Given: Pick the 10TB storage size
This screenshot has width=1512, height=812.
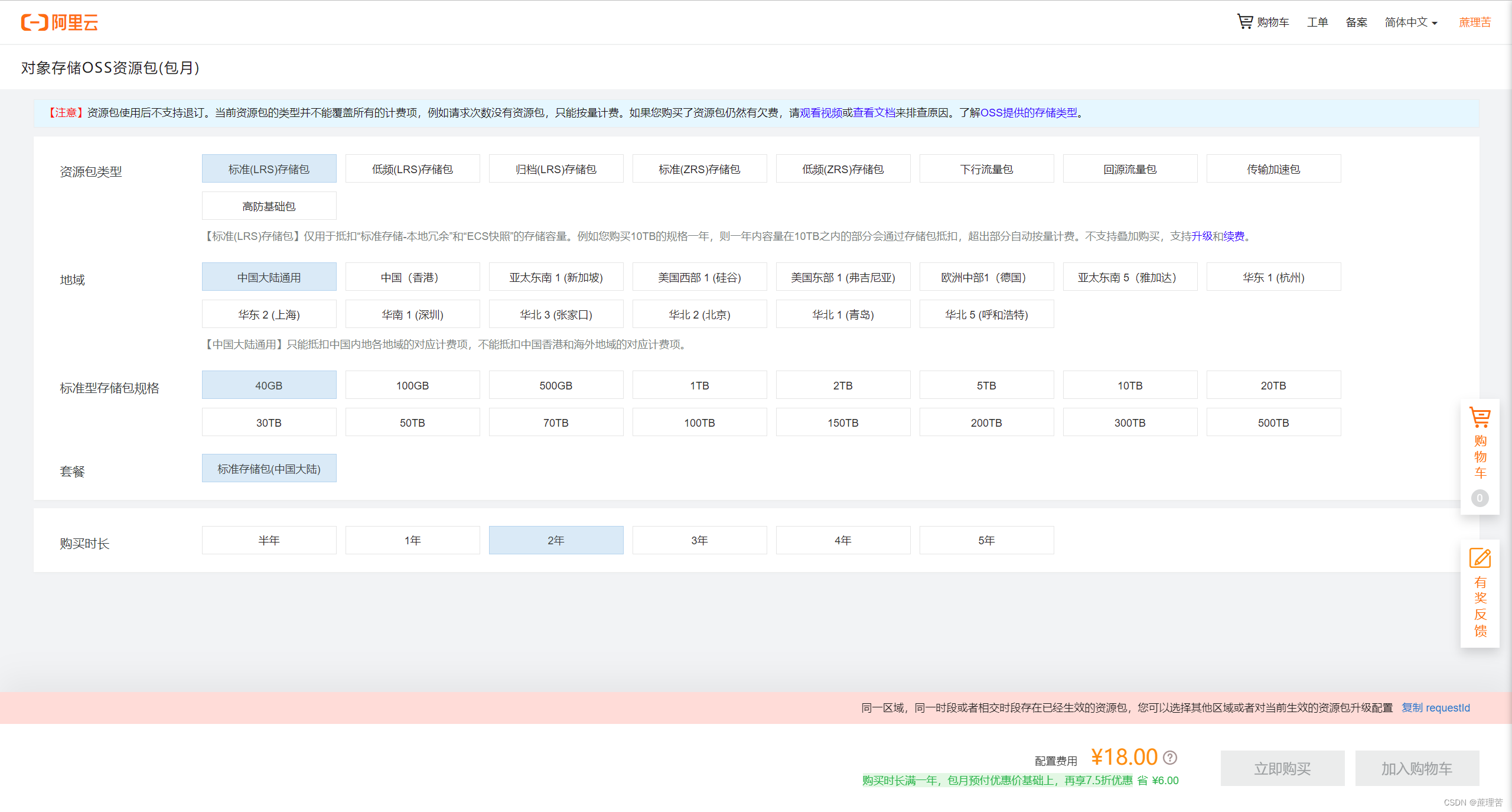Looking at the screenshot, I should 1130,385.
